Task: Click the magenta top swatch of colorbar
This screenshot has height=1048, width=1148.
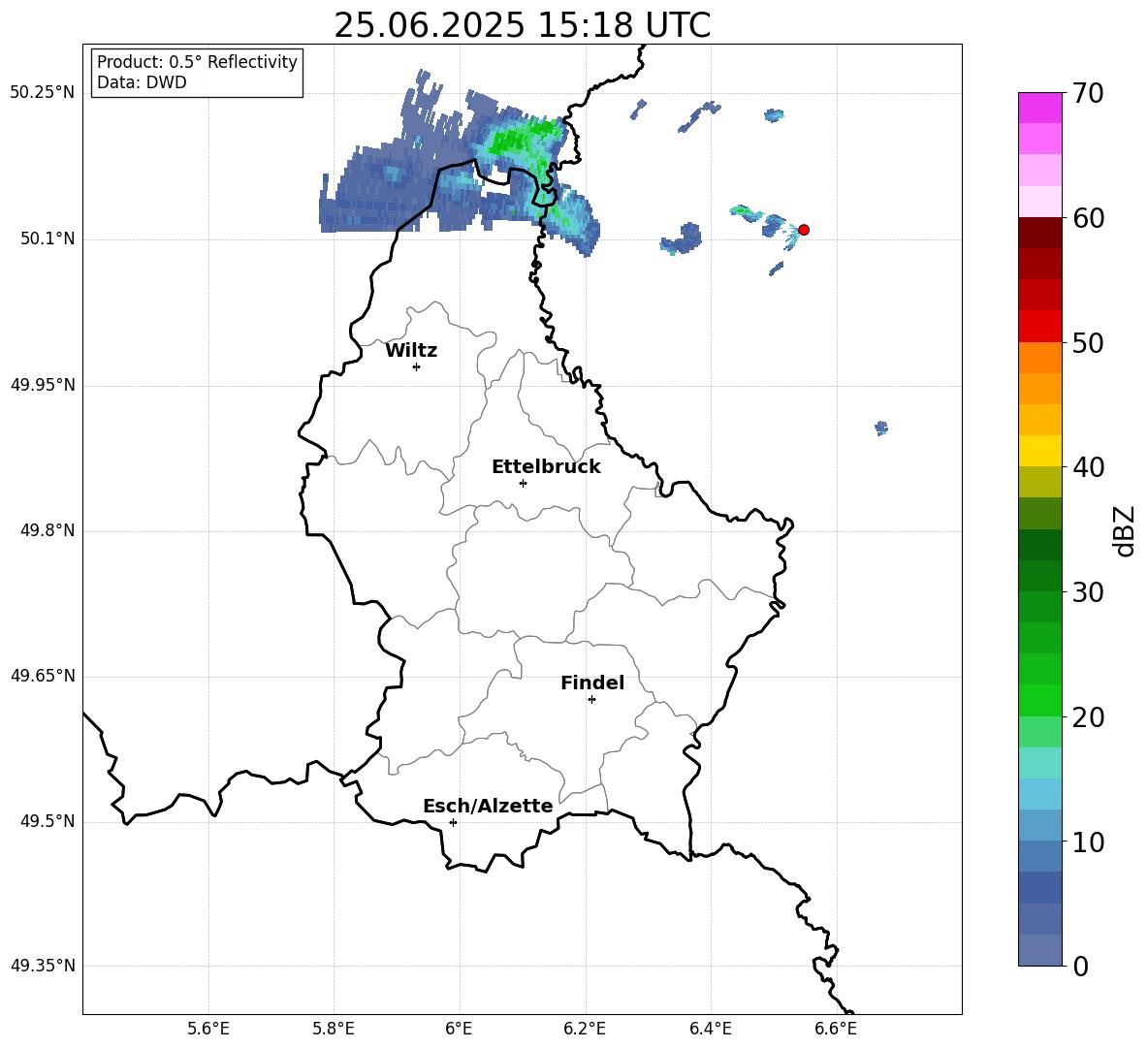Action: point(1040,109)
